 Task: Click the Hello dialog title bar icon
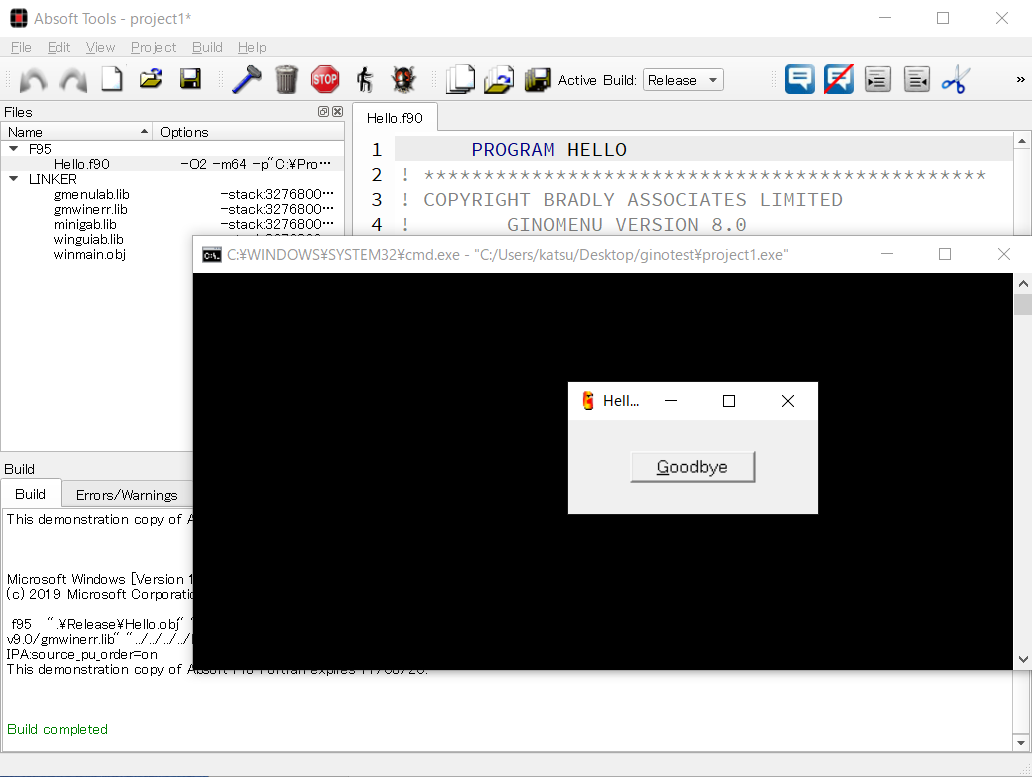(x=588, y=401)
